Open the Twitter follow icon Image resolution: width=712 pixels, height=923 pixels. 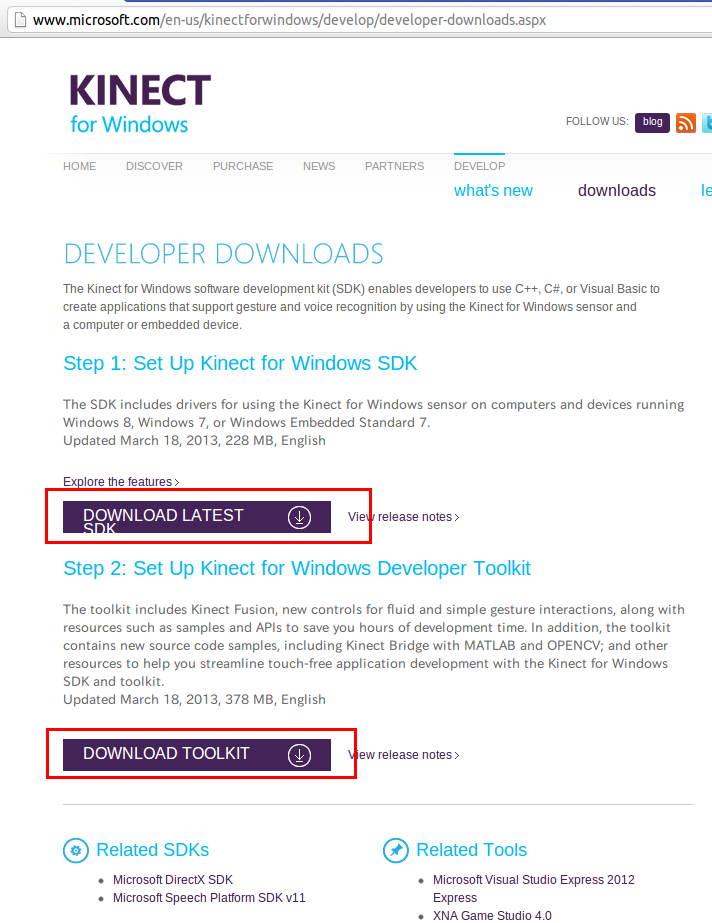coord(707,122)
